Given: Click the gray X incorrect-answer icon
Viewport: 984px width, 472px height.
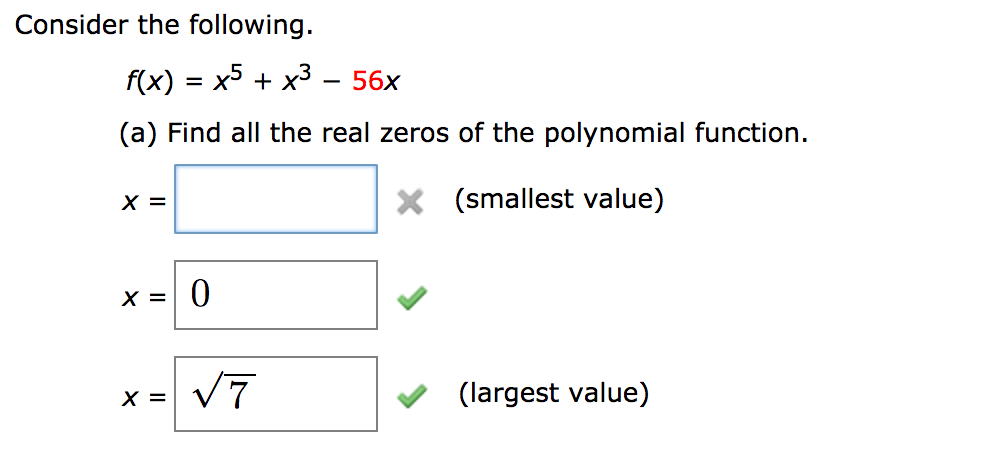Looking at the screenshot, I should pyautogui.click(x=411, y=202).
